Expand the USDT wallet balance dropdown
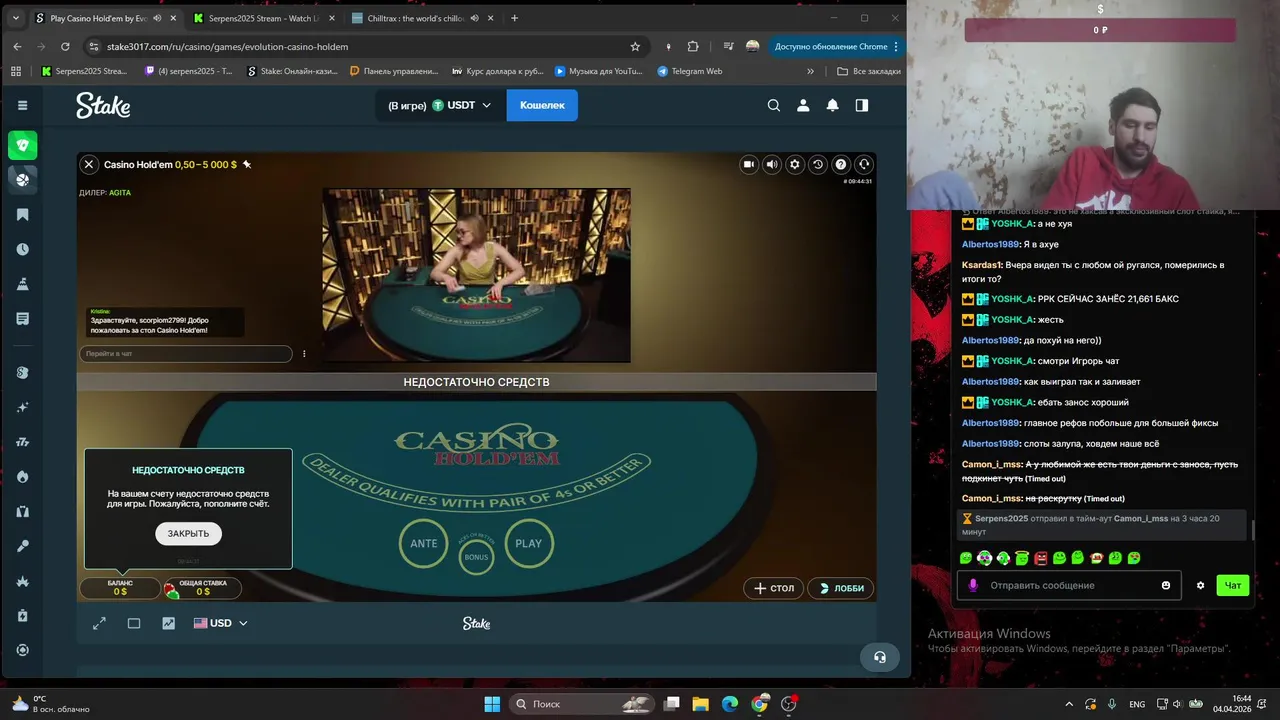 440,105
